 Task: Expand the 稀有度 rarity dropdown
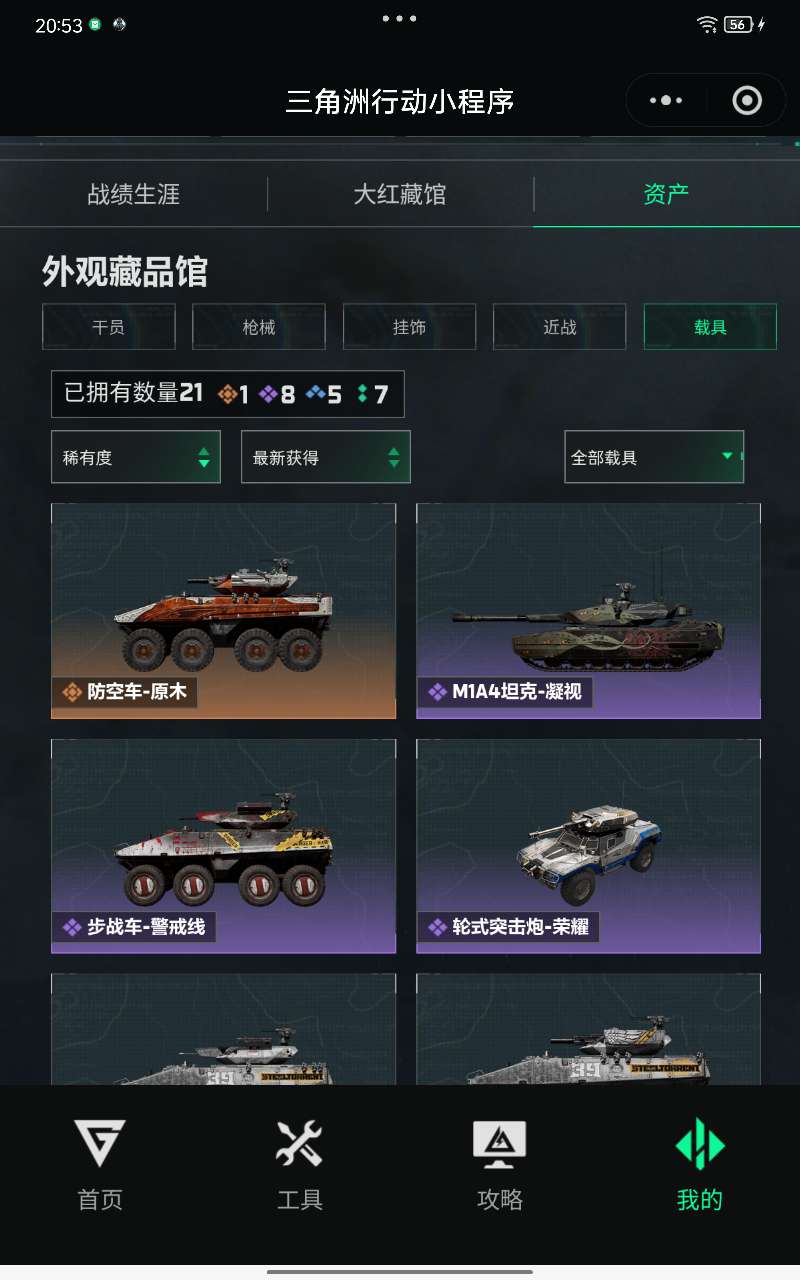(x=136, y=457)
